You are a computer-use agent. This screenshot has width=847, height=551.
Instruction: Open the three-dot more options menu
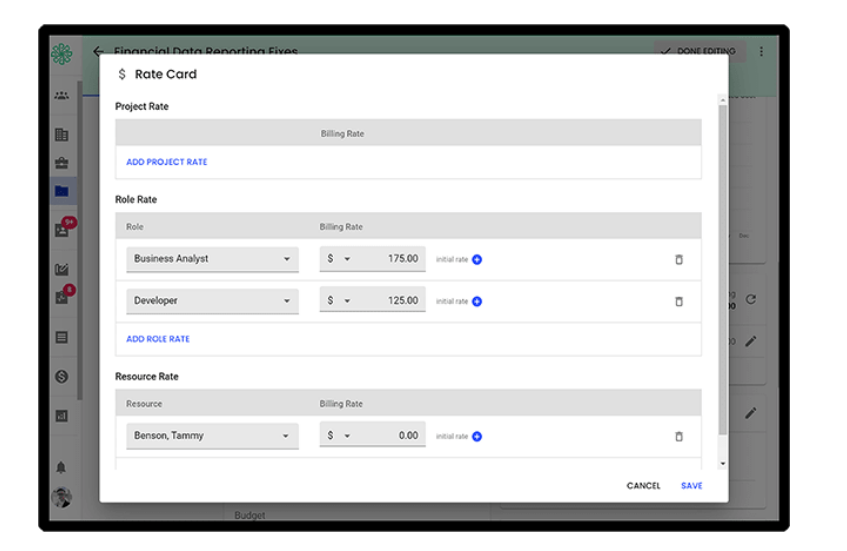point(761,52)
